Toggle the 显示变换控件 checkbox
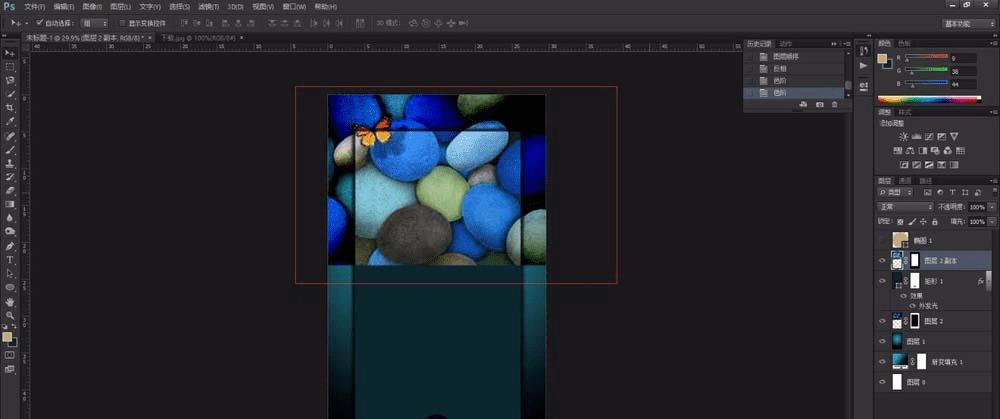This screenshot has width=1000, height=419. pos(121,21)
